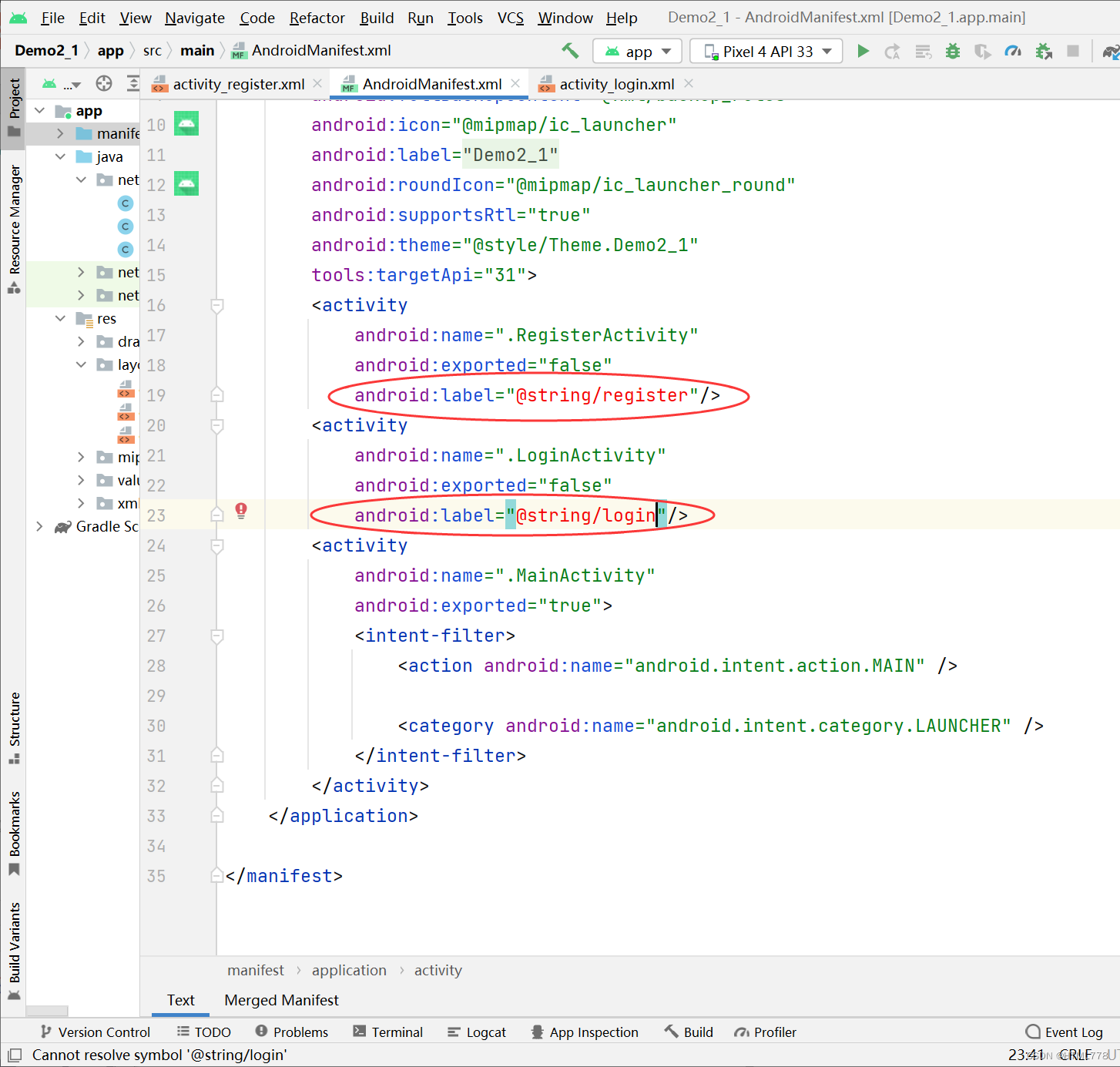The image size is (1120, 1067).
Task: Switch to the activity_login.xml tab
Action: point(616,84)
